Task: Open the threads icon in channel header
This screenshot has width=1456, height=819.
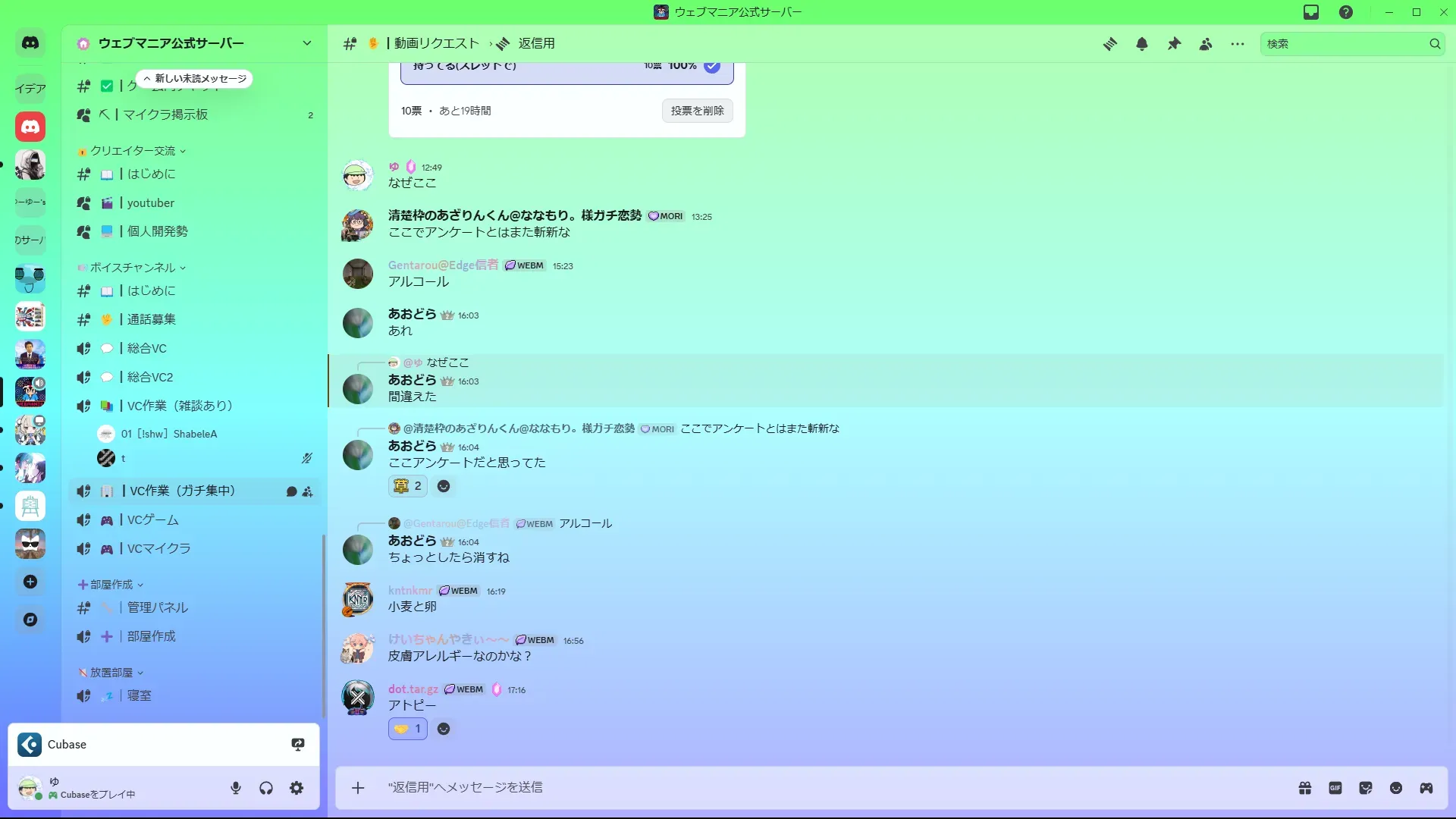Action: point(1110,44)
